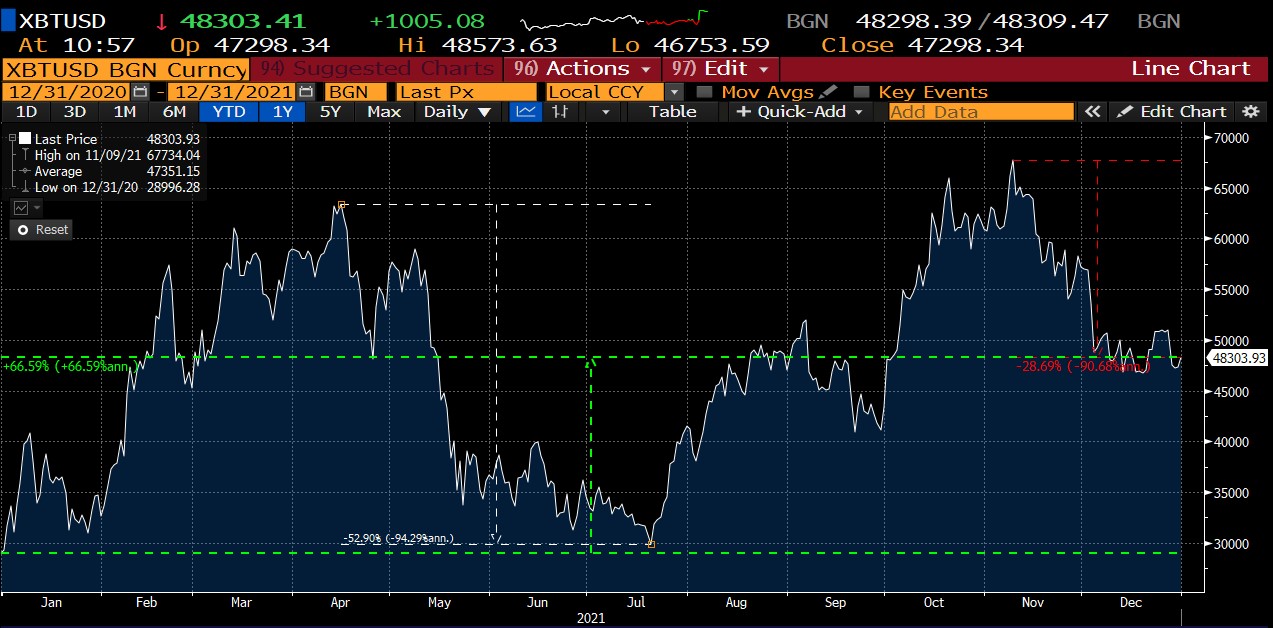Click the XBTUSD BGN Curncy security field
This screenshot has height=628, width=1273.
coord(125,69)
